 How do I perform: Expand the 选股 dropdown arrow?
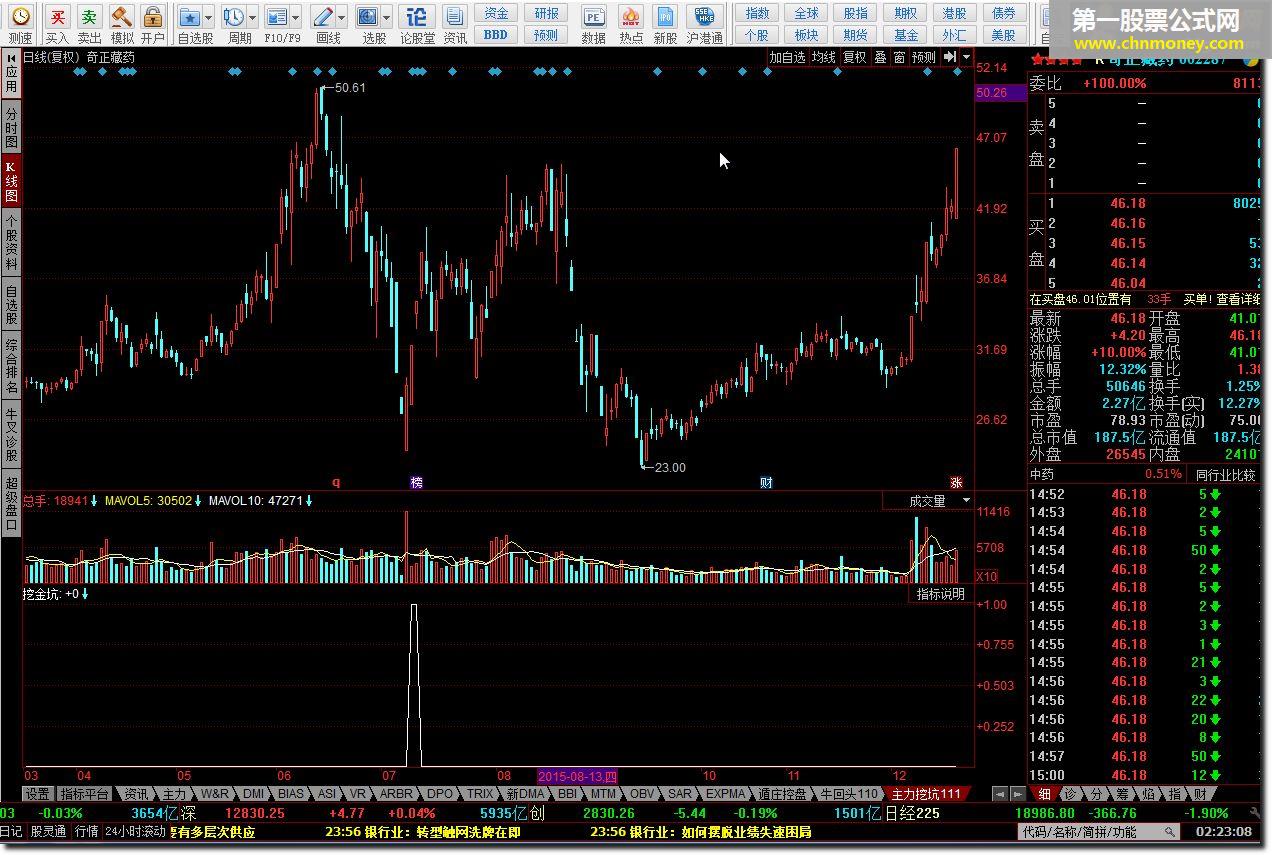(386, 17)
